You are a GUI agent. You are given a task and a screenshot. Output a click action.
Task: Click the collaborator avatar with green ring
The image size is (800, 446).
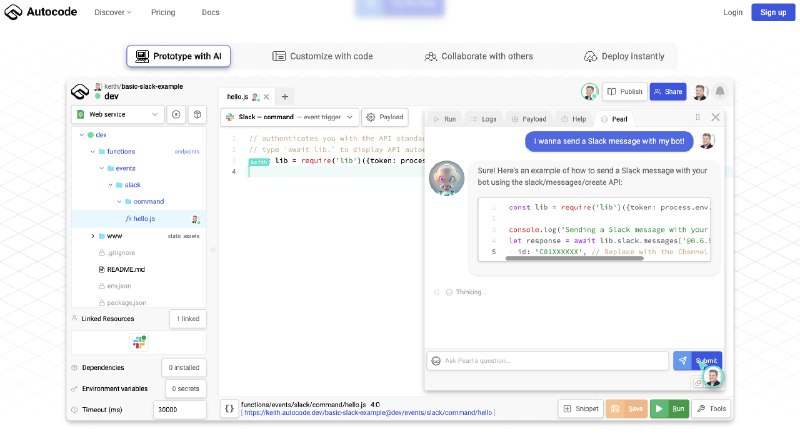590,92
